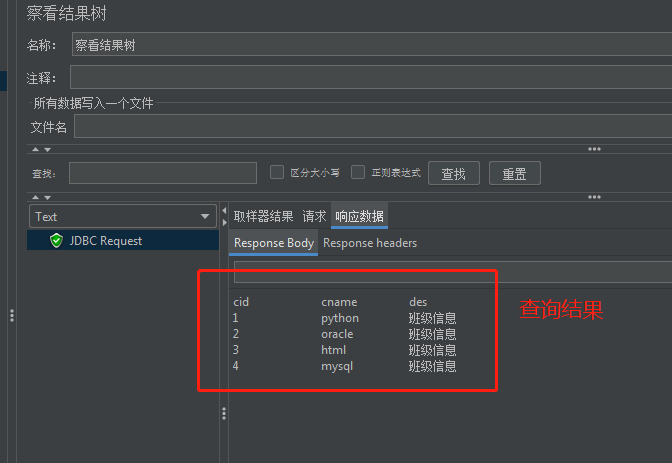Image resolution: width=672 pixels, height=463 pixels.
Task: Enable the 正则表达式 checkbox
Action: tap(358, 172)
